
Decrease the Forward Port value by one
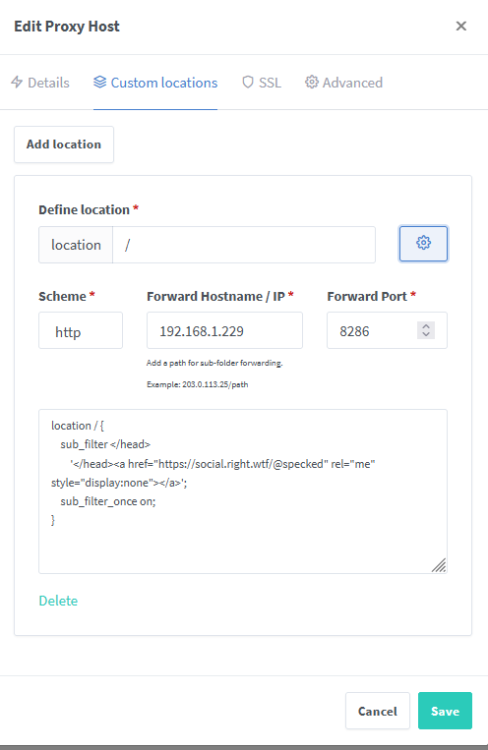tap(426, 334)
